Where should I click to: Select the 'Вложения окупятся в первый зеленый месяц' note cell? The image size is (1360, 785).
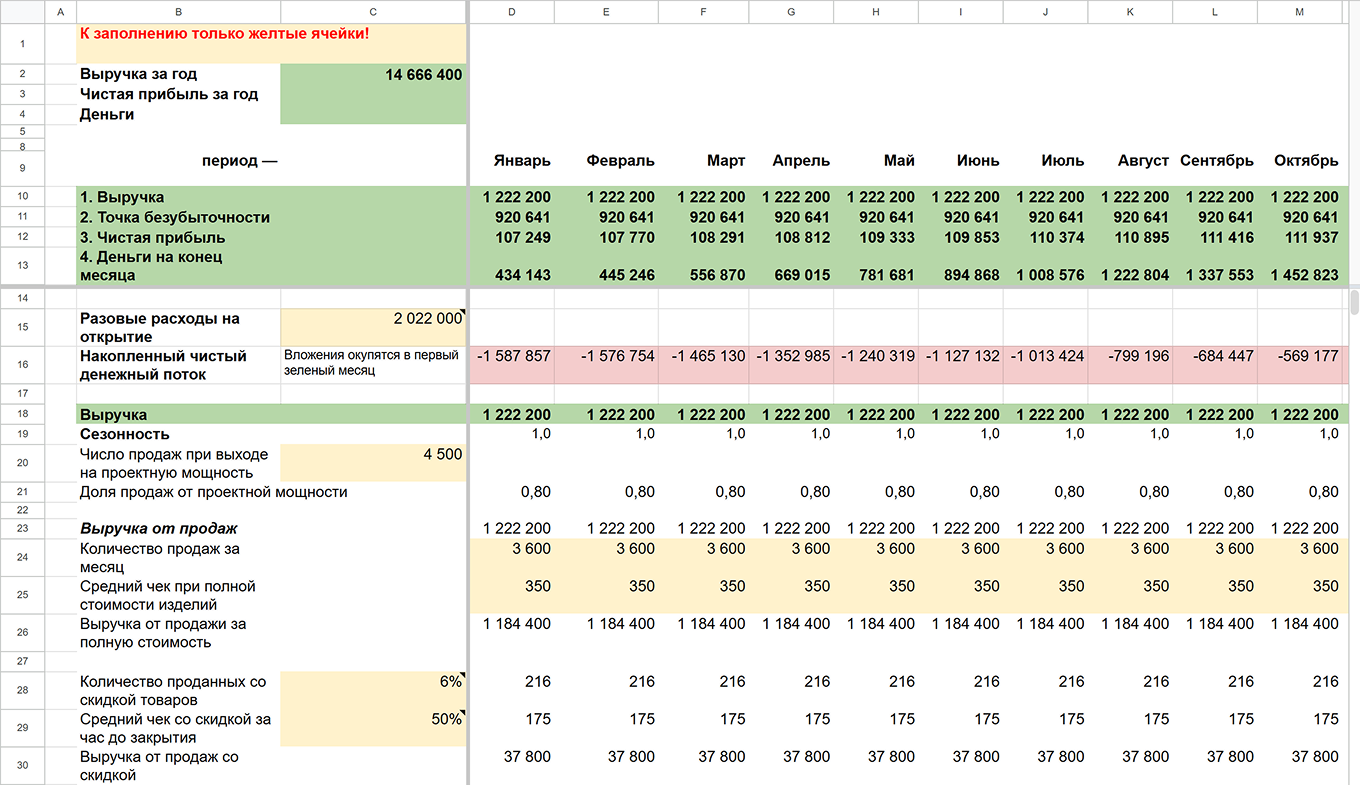click(373, 365)
